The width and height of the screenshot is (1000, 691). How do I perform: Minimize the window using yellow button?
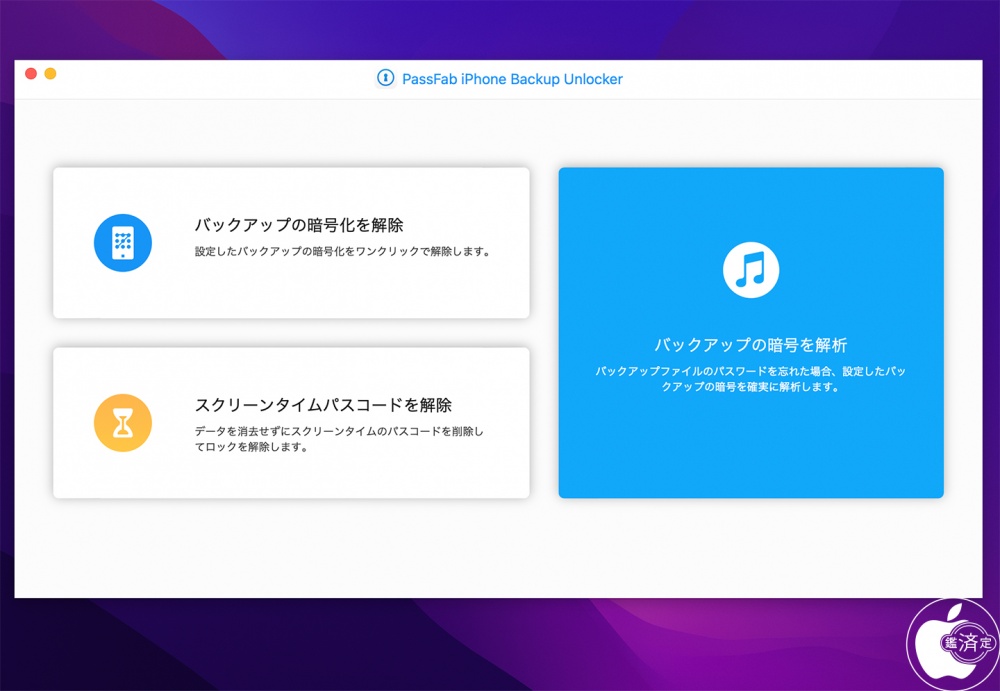tap(50, 74)
